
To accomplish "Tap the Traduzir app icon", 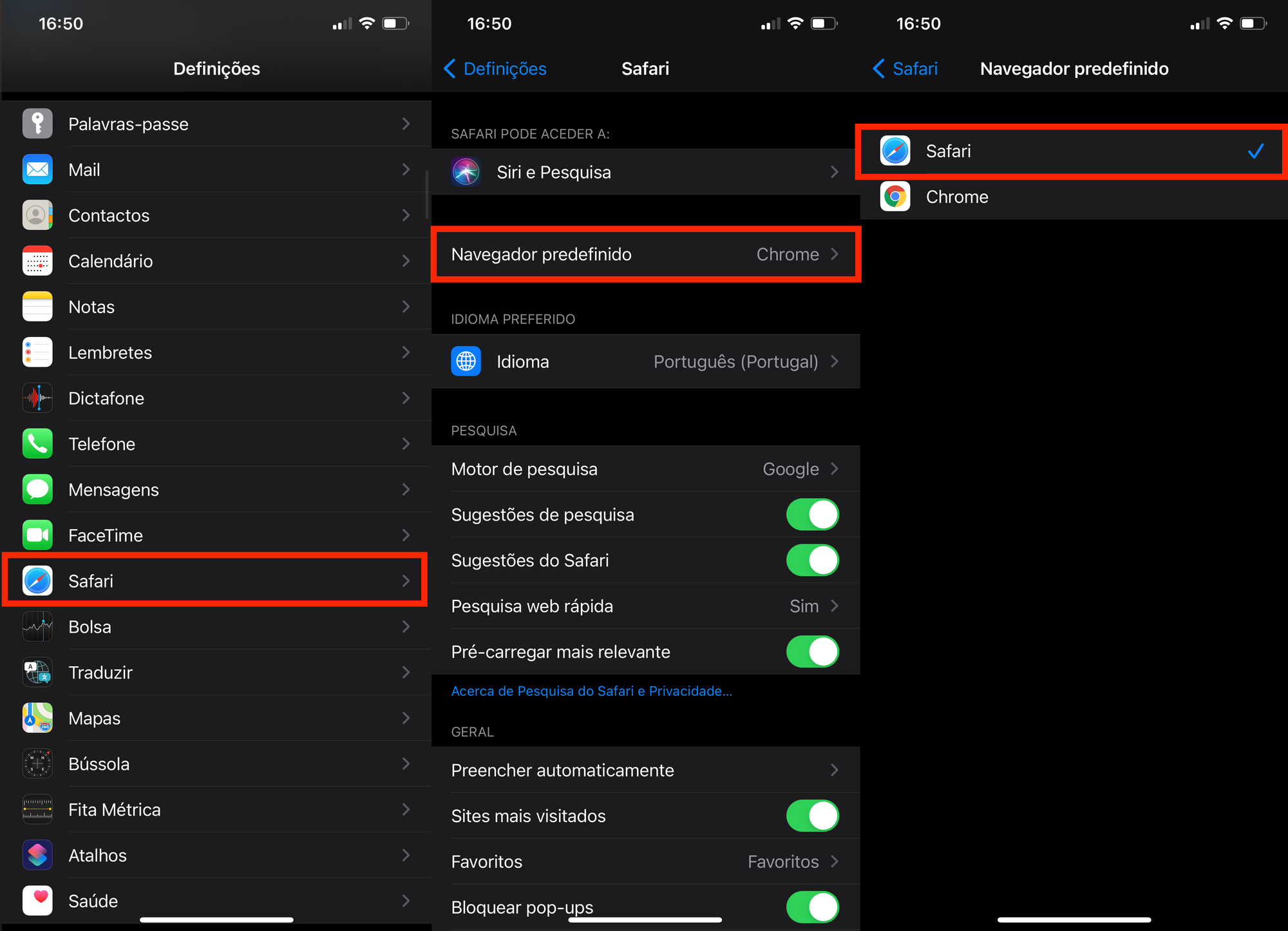I will (37, 673).
